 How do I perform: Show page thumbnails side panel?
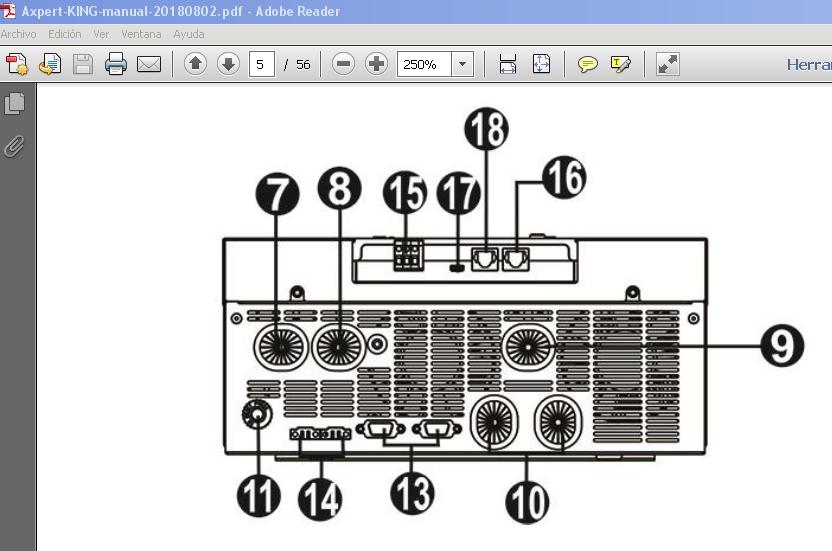click(14, 104)
